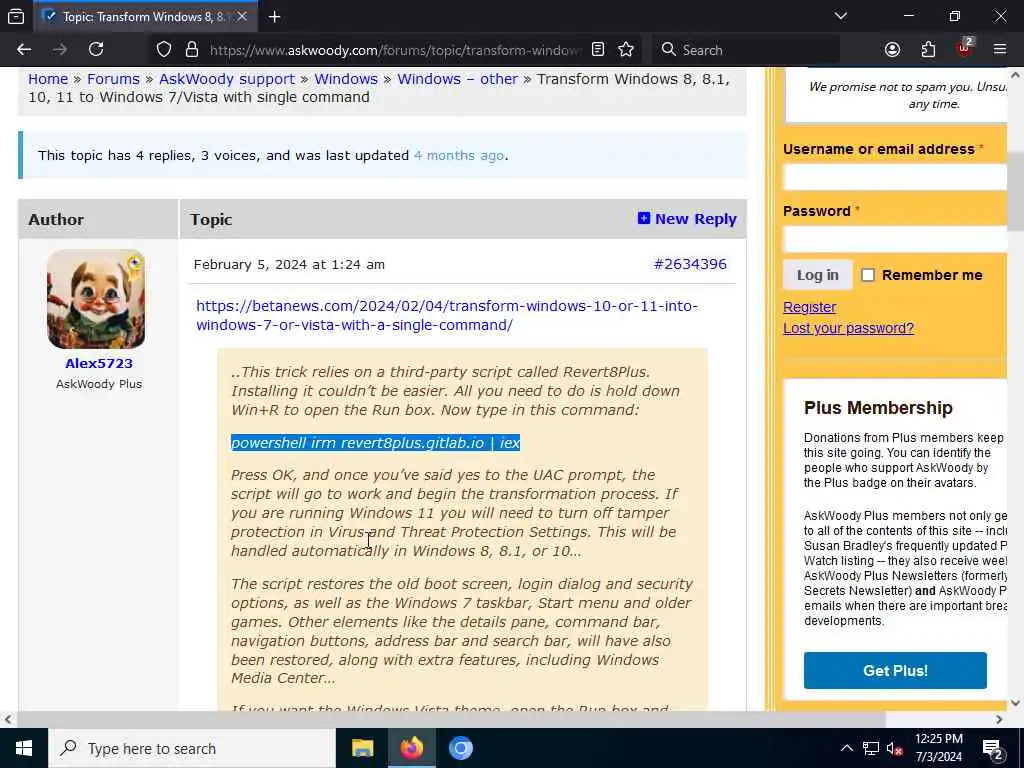Toggle reader view icon
Image resolution: width=1024 pixels, height=768 pixels.
(598, 50)
